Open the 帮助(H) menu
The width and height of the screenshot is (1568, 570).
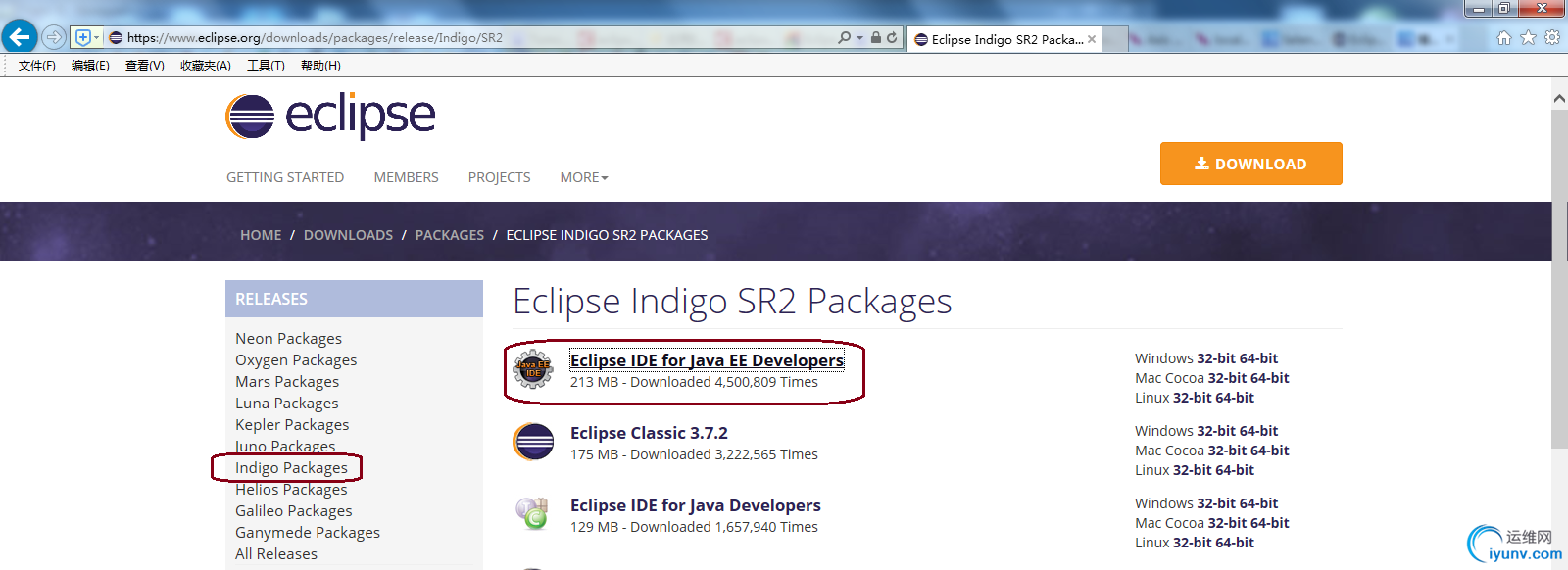320,66
